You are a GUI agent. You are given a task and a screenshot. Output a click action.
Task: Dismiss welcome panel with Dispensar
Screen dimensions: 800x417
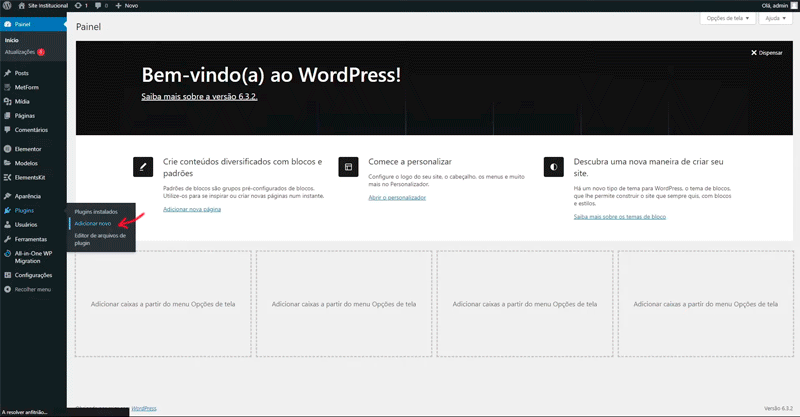tap(766, 53)
